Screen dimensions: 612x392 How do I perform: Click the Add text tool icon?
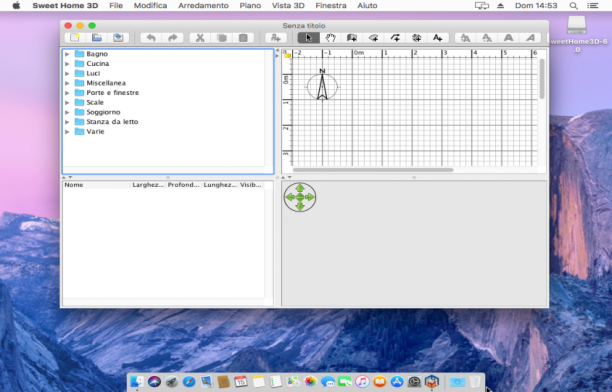[x=438, y=38]
